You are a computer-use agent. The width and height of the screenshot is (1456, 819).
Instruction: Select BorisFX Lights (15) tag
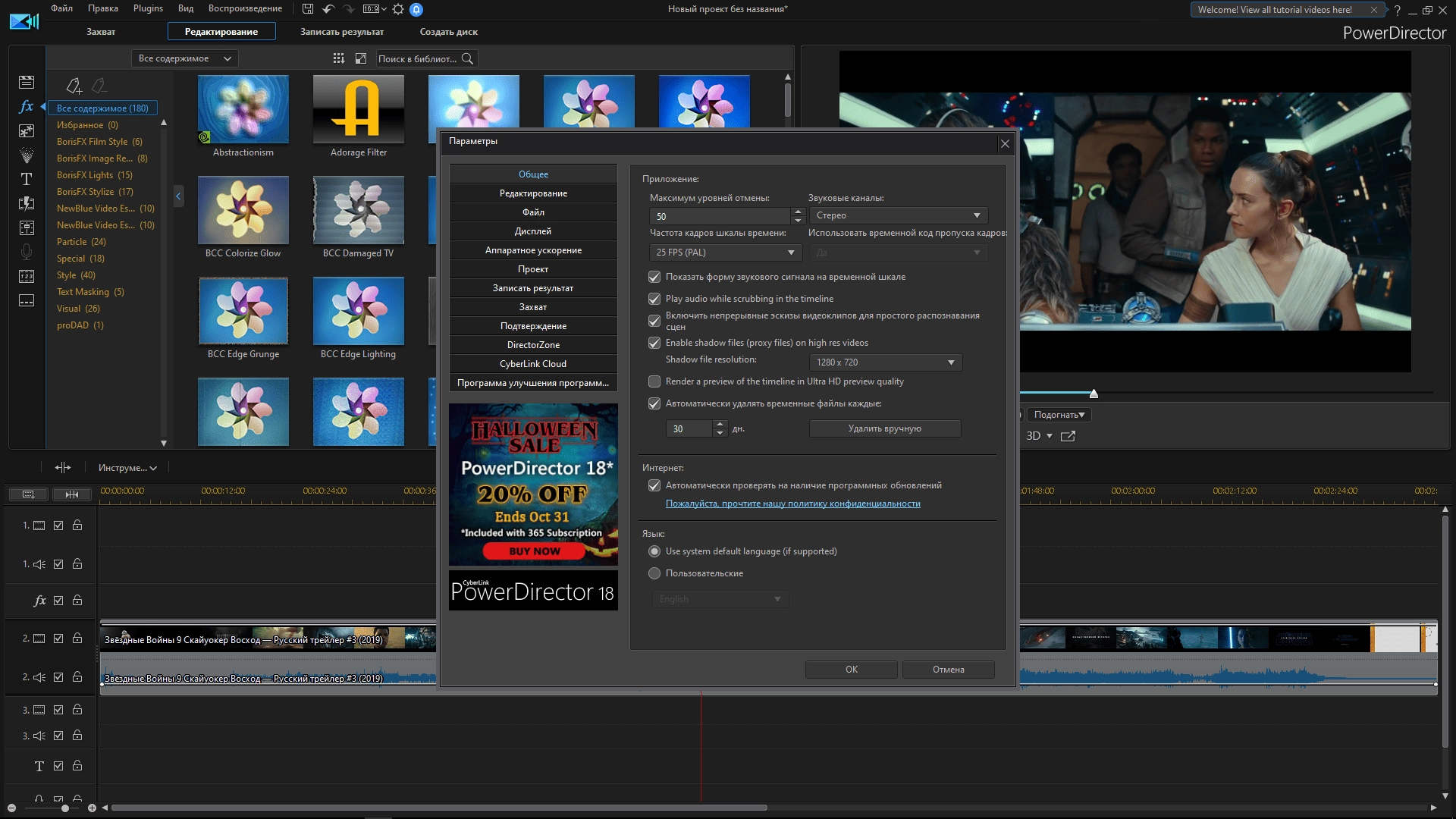click(x=95, y=175)
